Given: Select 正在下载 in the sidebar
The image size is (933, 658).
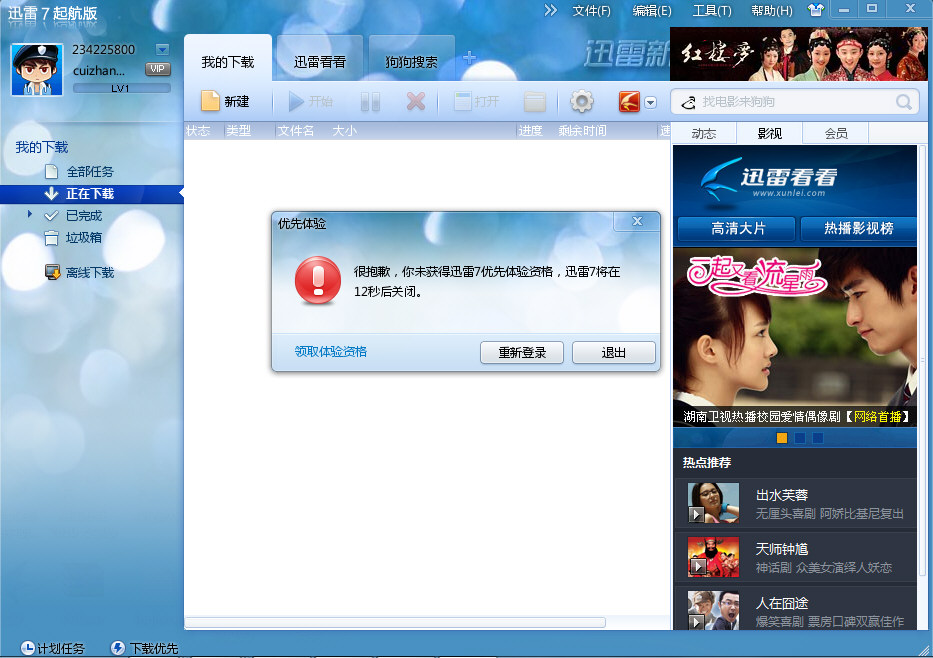Looking at the screenshot, I should pos(92,194).
